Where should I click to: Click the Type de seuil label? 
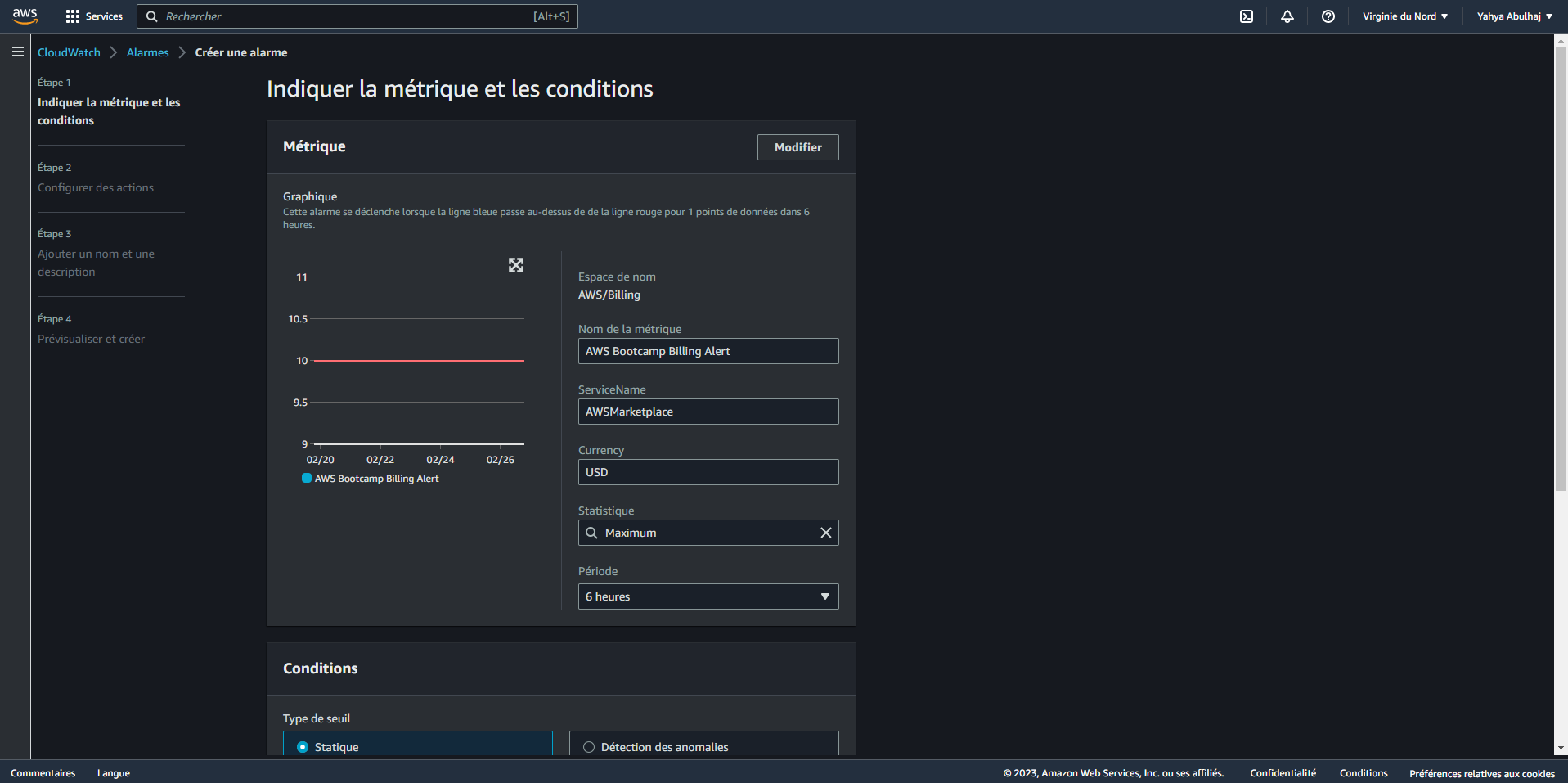(317, 718)
